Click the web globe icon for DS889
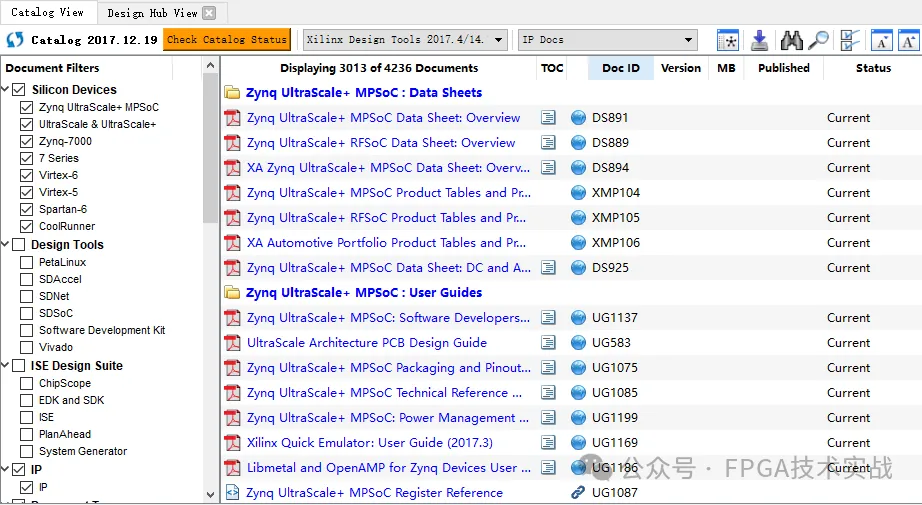The image size is (922, 505). click(579, 143)
